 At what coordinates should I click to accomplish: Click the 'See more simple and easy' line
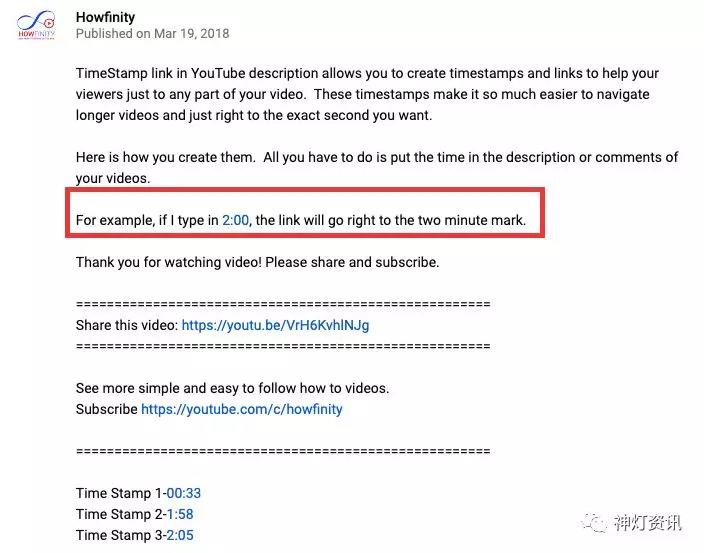point(233,388)
